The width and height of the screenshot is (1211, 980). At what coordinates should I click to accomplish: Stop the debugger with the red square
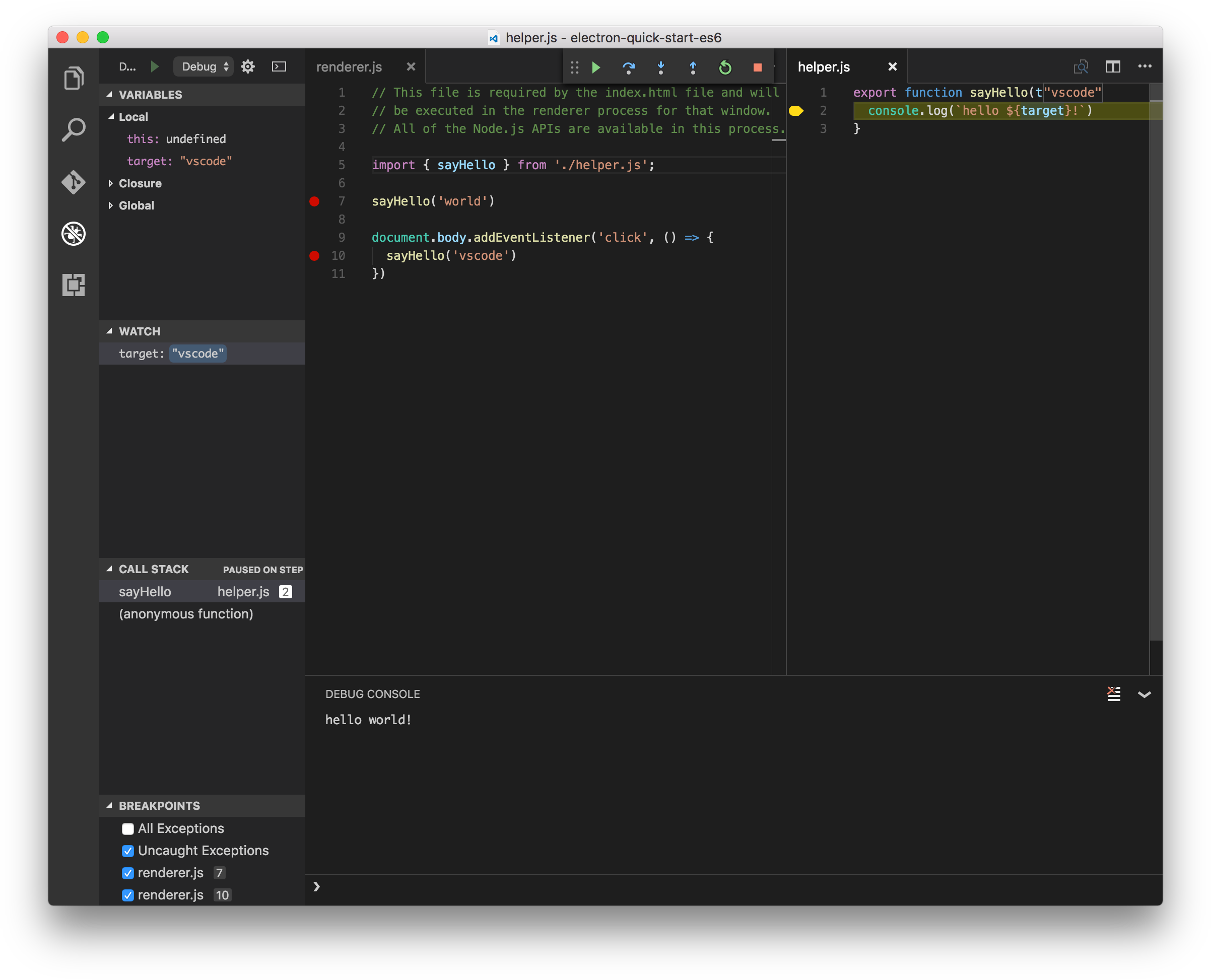point(757,67)
